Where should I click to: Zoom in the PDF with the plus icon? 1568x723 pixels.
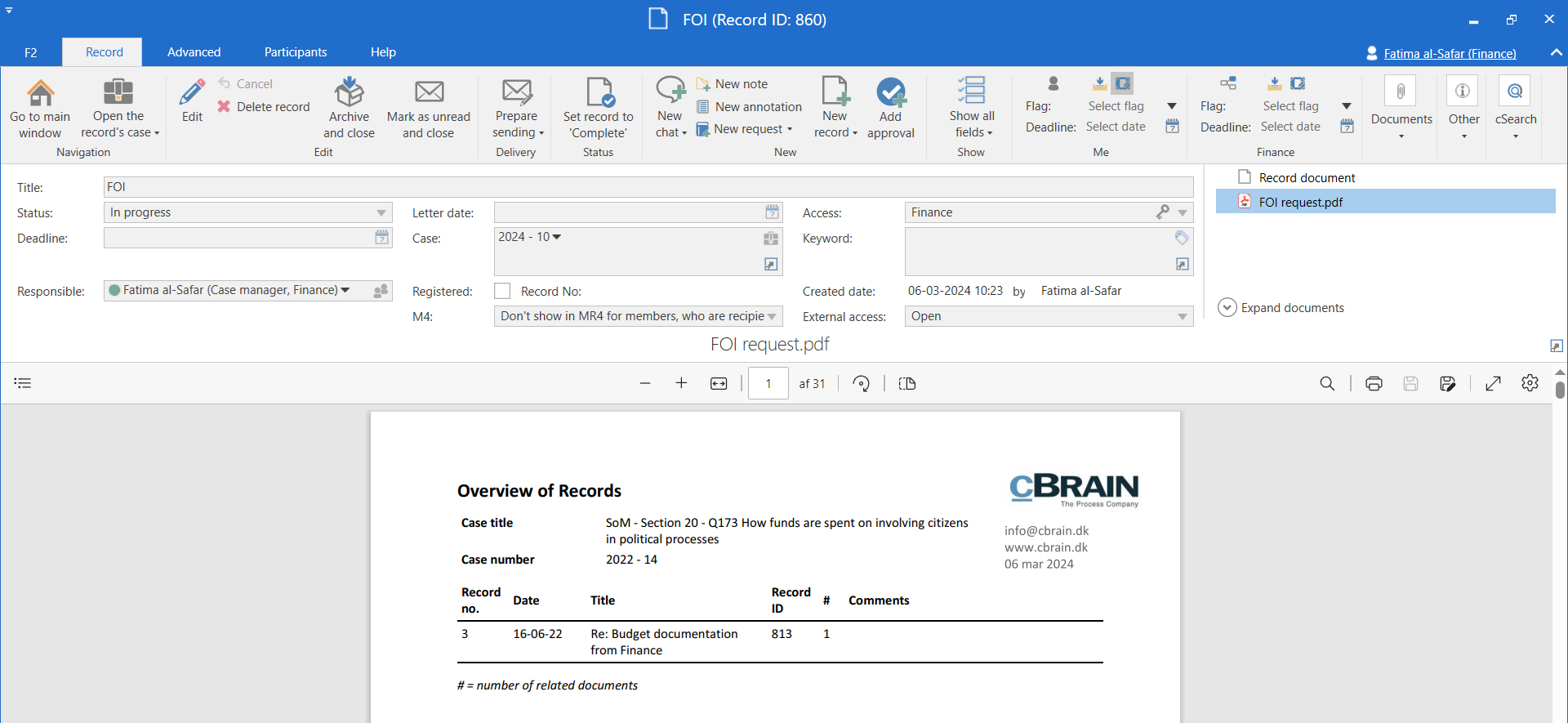point(681,384)
